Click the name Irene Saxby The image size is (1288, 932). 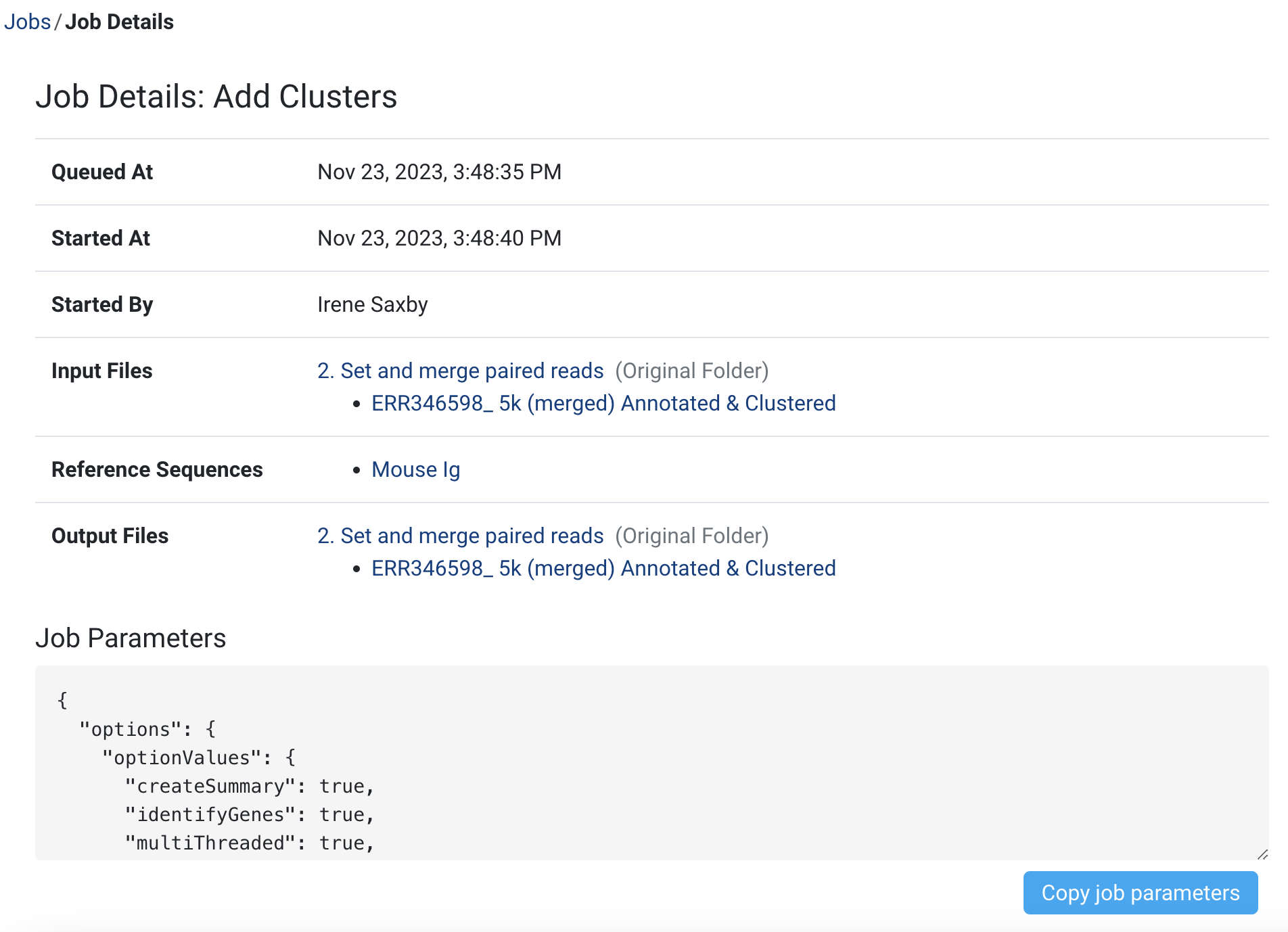tap(372, 304)
